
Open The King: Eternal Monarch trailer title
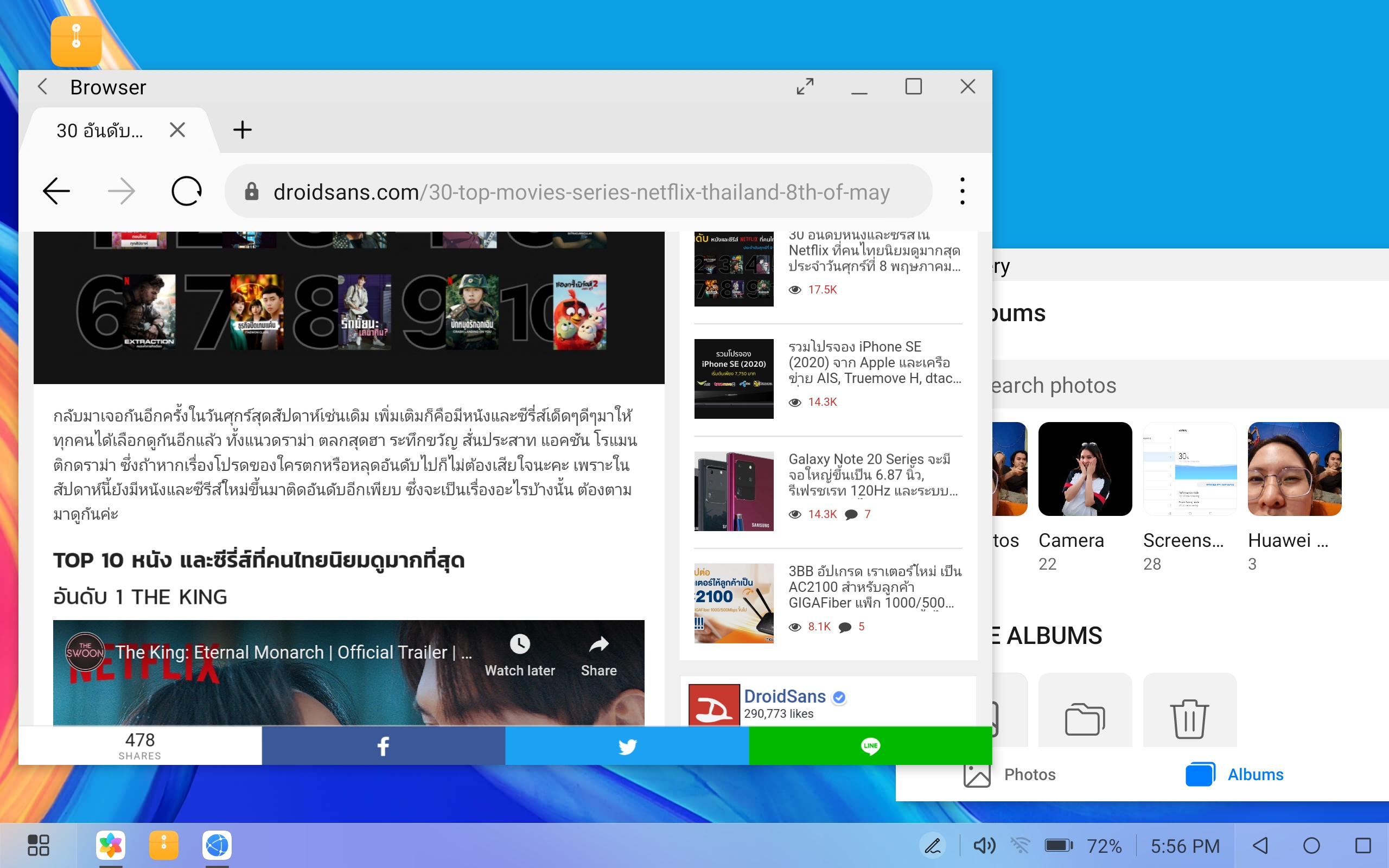tap(294, 652)
